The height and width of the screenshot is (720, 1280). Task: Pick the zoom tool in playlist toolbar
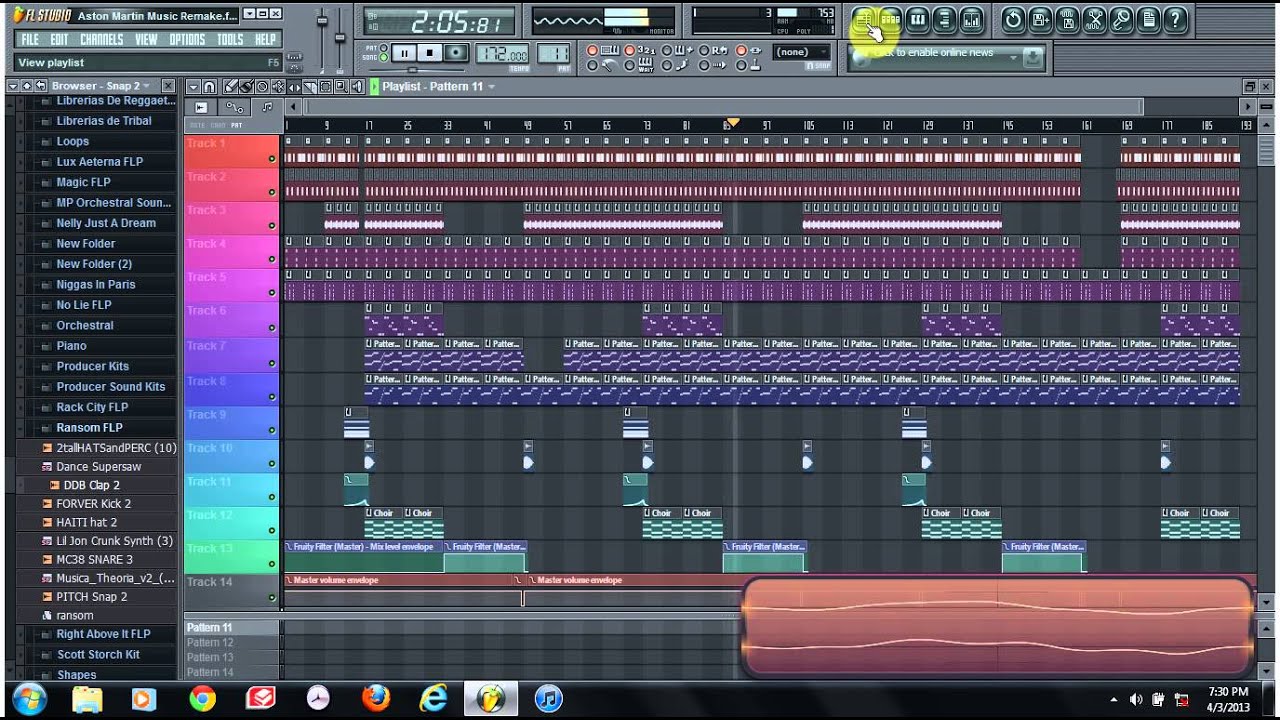tap(341, 86)
